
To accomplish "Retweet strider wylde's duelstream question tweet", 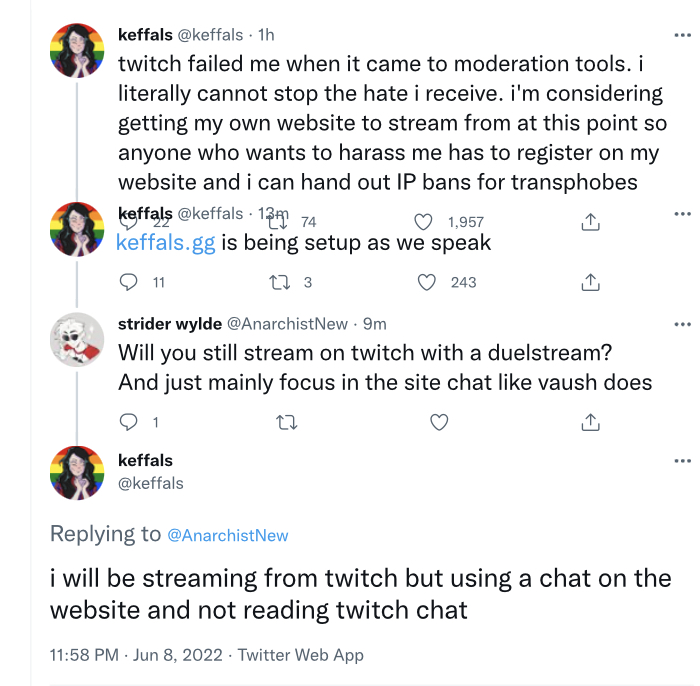I will click(286, 422).
